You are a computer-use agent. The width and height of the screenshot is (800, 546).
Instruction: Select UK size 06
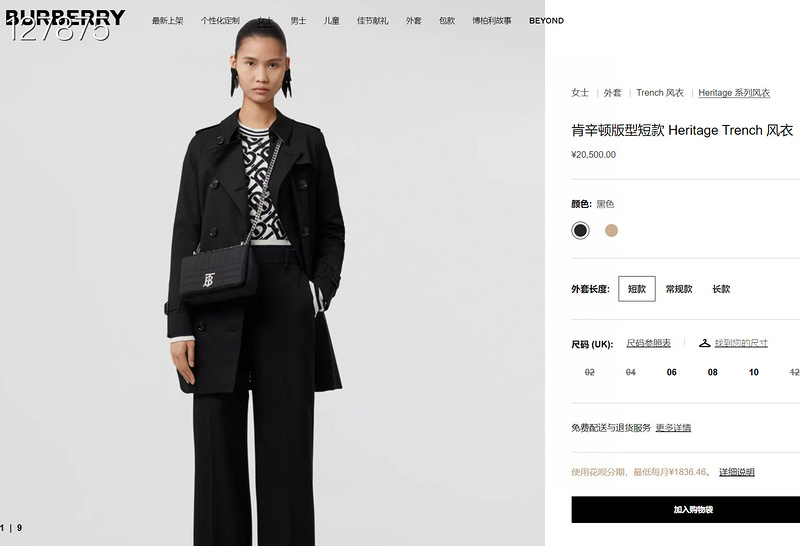[x=671, y=373]
